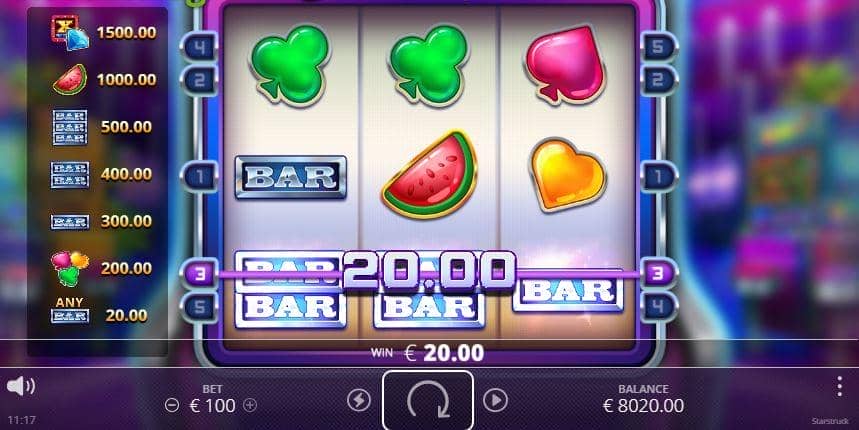Click the watermelon 1000.00 paytable entry
Viewport: 859px width, 430px height.
click(x=104, y=80)
